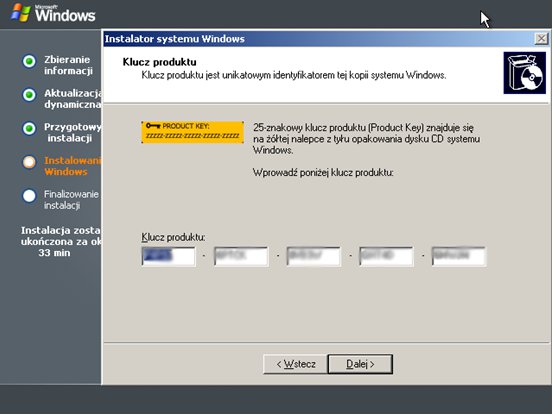The image size is (554, 415).
Task: Select the Przygotowywanie instalacji step indicator
Action: coord(29,128)
